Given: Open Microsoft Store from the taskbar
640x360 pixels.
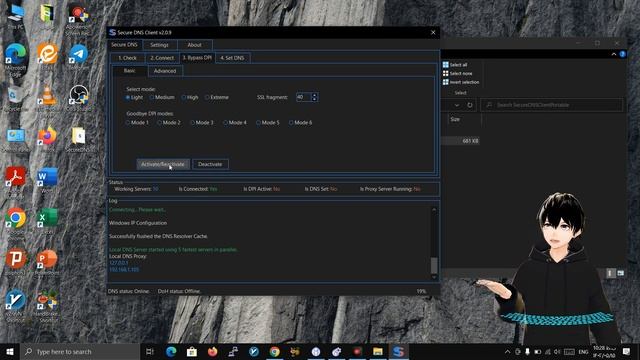Looking at the screenshot, I should point(192,351).
